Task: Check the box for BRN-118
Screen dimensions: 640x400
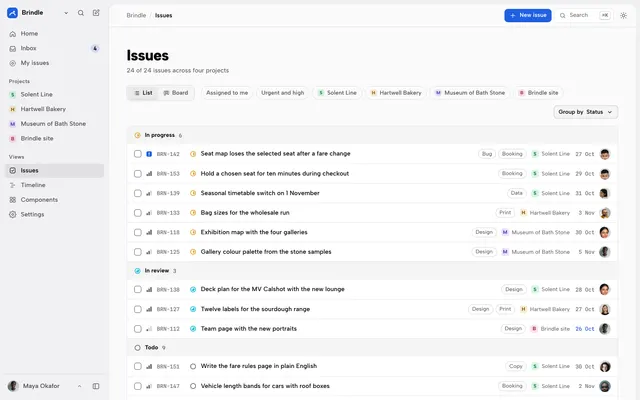Action: click(x=138, y=232)
